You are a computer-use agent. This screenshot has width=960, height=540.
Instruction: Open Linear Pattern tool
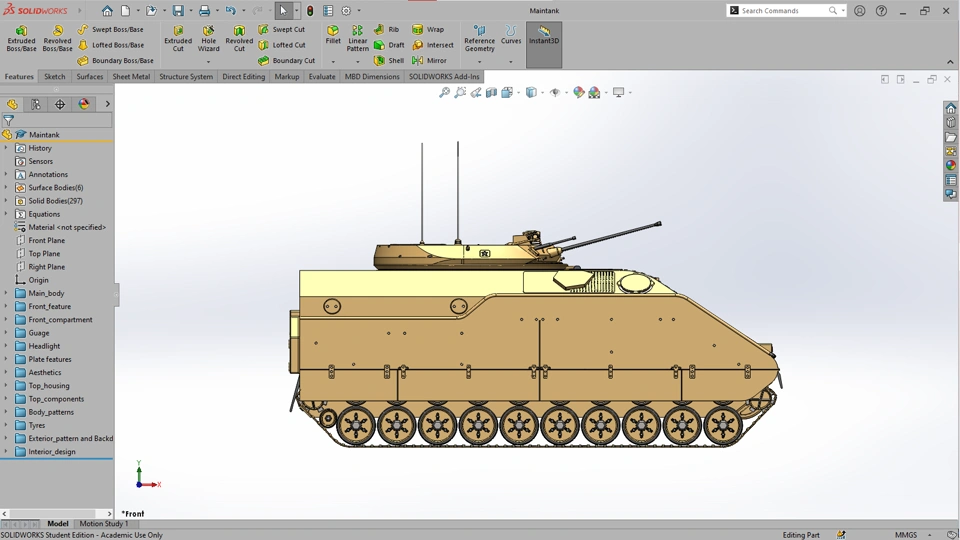pos(358,39)
